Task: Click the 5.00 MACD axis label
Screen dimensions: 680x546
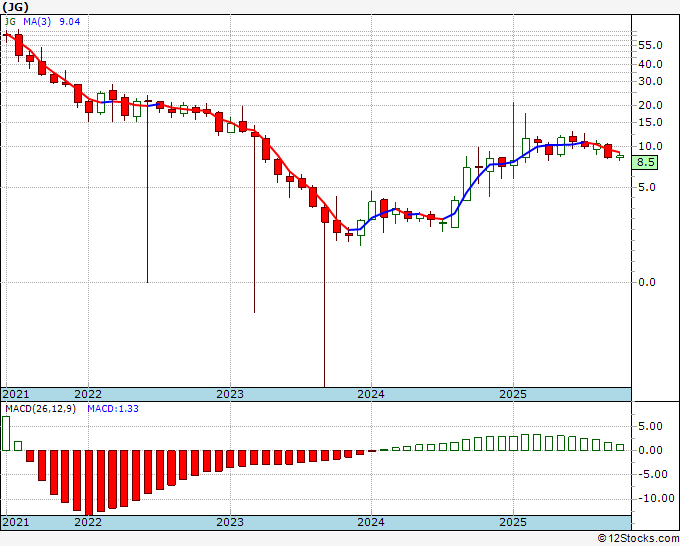Action: coord(650,426)
